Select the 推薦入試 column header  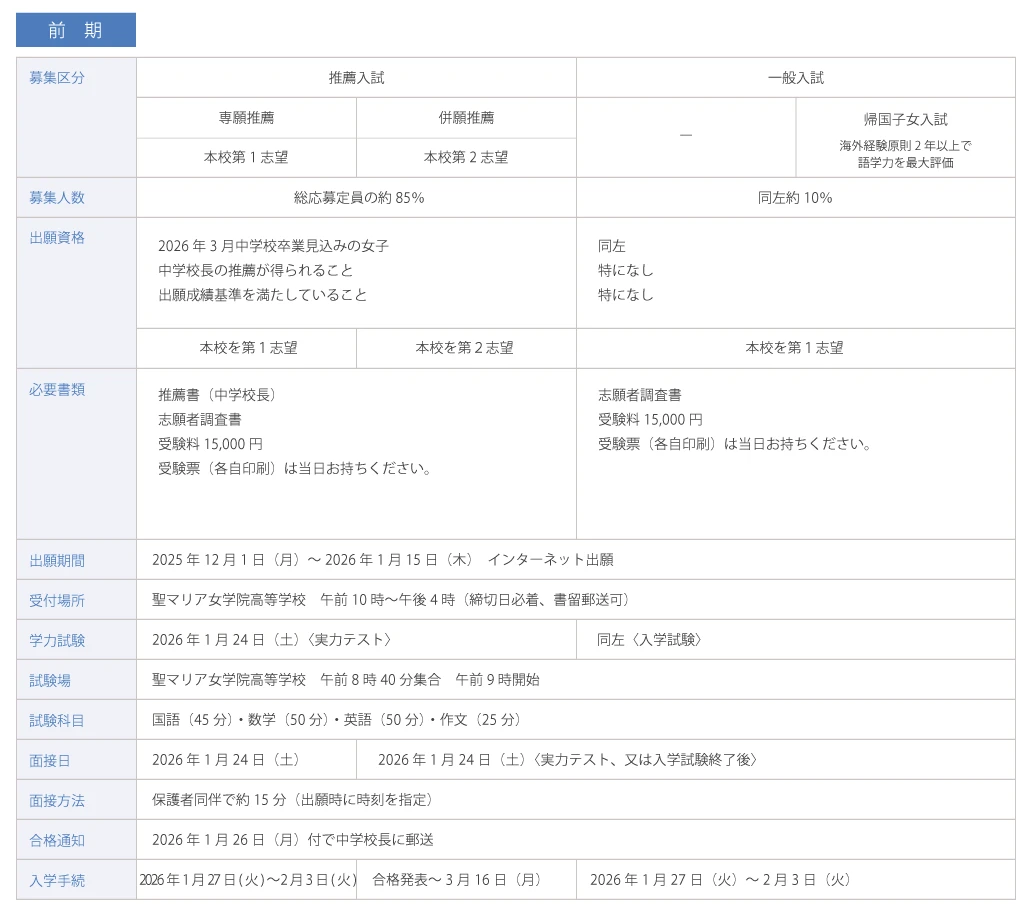[356, 77]
